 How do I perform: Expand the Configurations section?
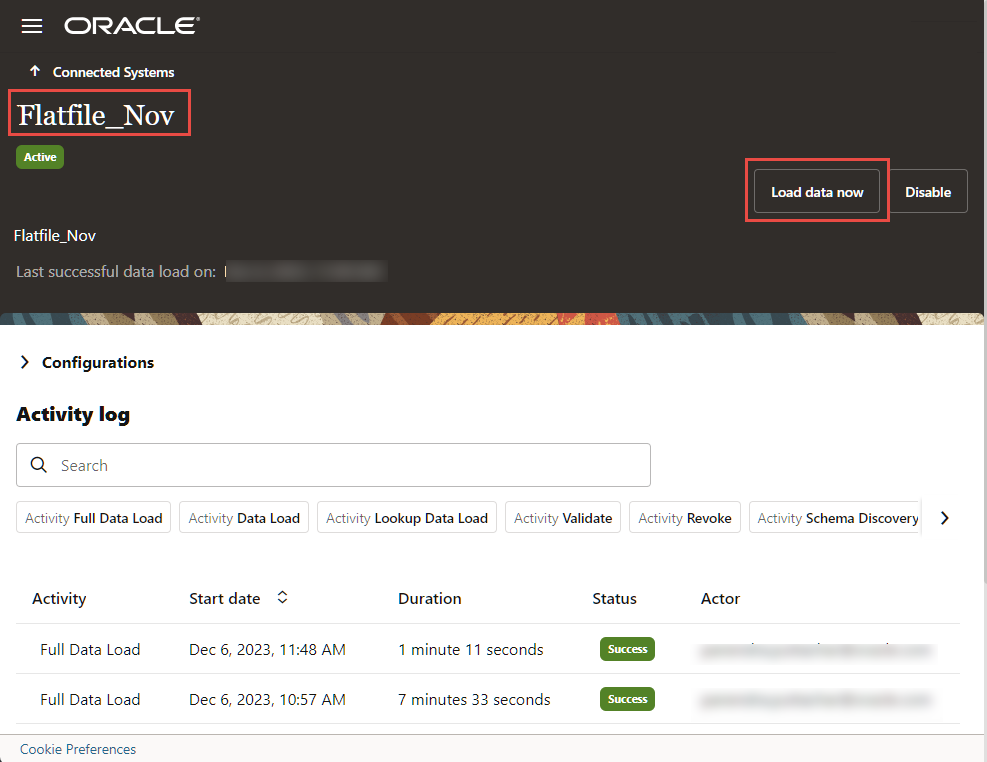(x=25, y=362)
